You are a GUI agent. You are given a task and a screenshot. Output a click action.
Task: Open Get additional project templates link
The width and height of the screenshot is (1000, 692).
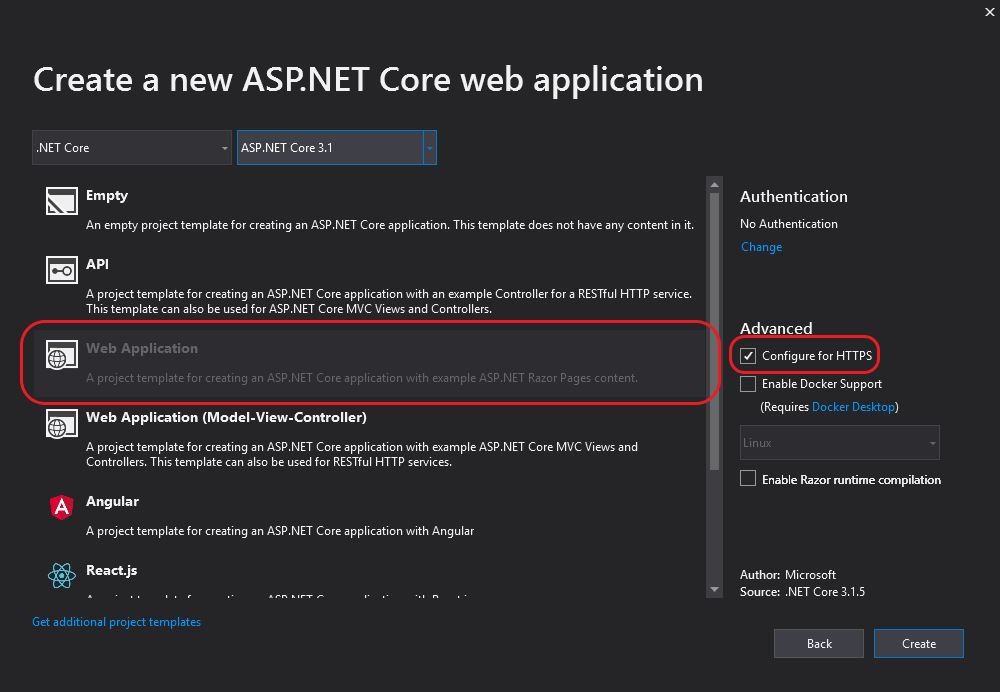[x=116, y=622]
